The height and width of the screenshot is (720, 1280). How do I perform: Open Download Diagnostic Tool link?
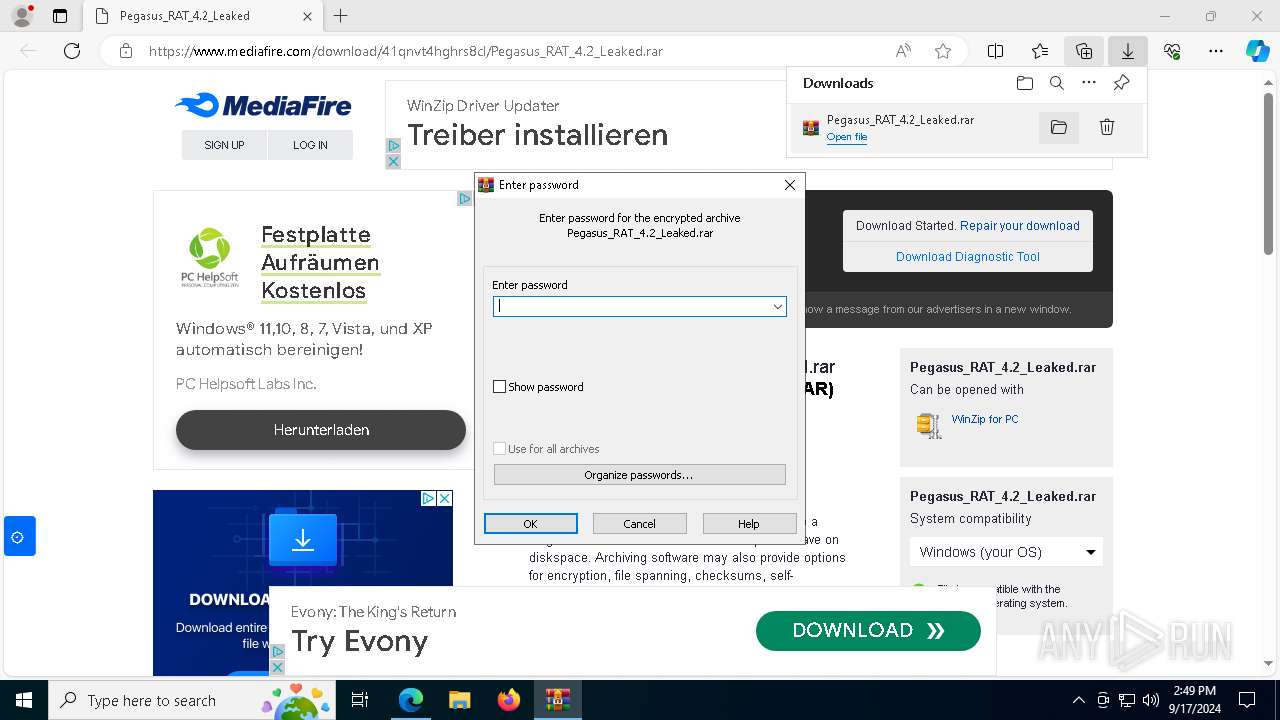pyautogui.click(x=968, y=257)
